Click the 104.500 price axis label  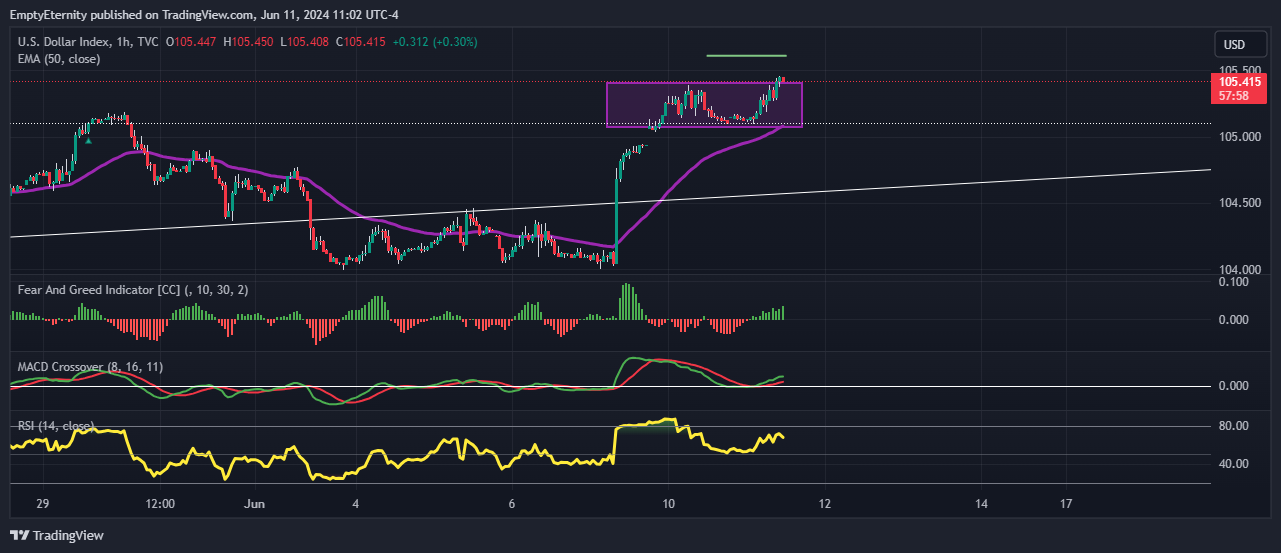1238,203
